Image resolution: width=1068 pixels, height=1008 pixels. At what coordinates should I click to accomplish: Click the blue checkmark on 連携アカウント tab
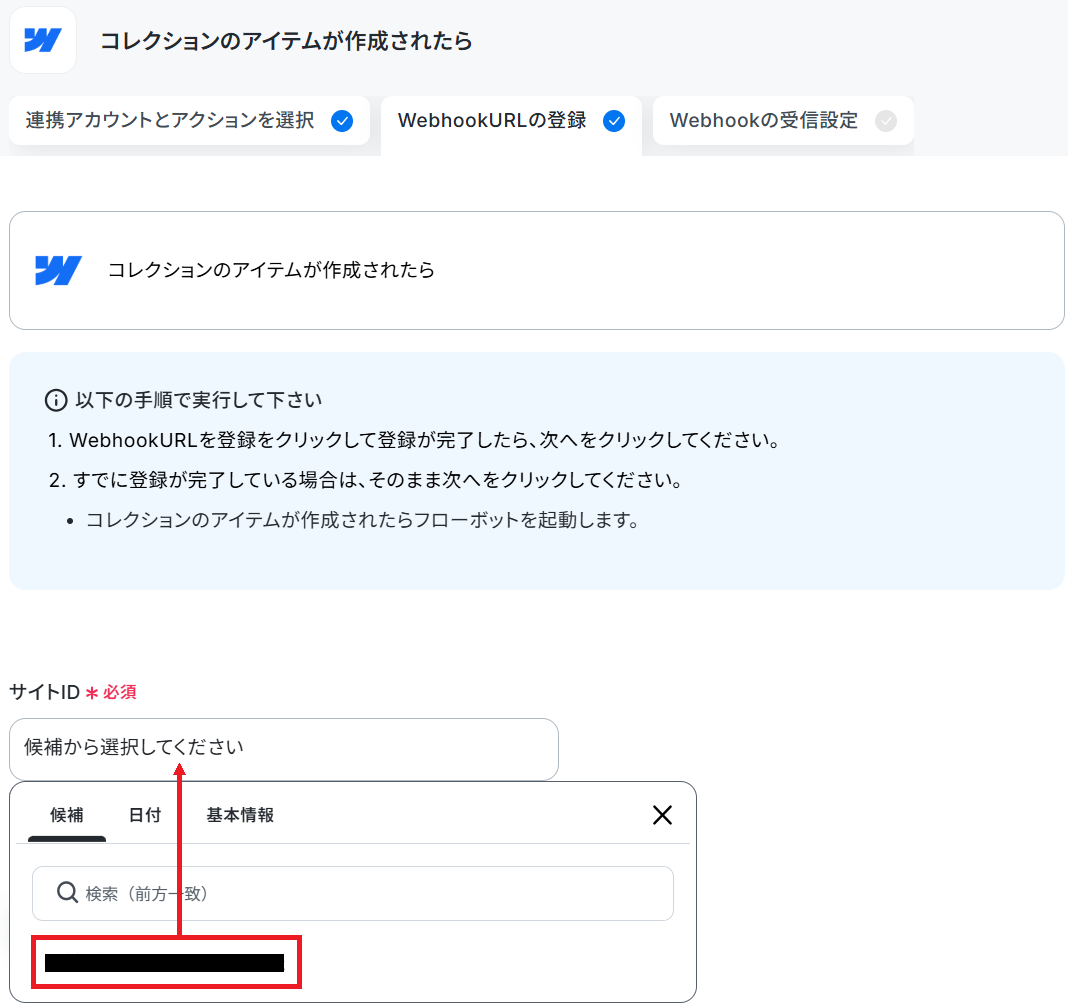342,121
